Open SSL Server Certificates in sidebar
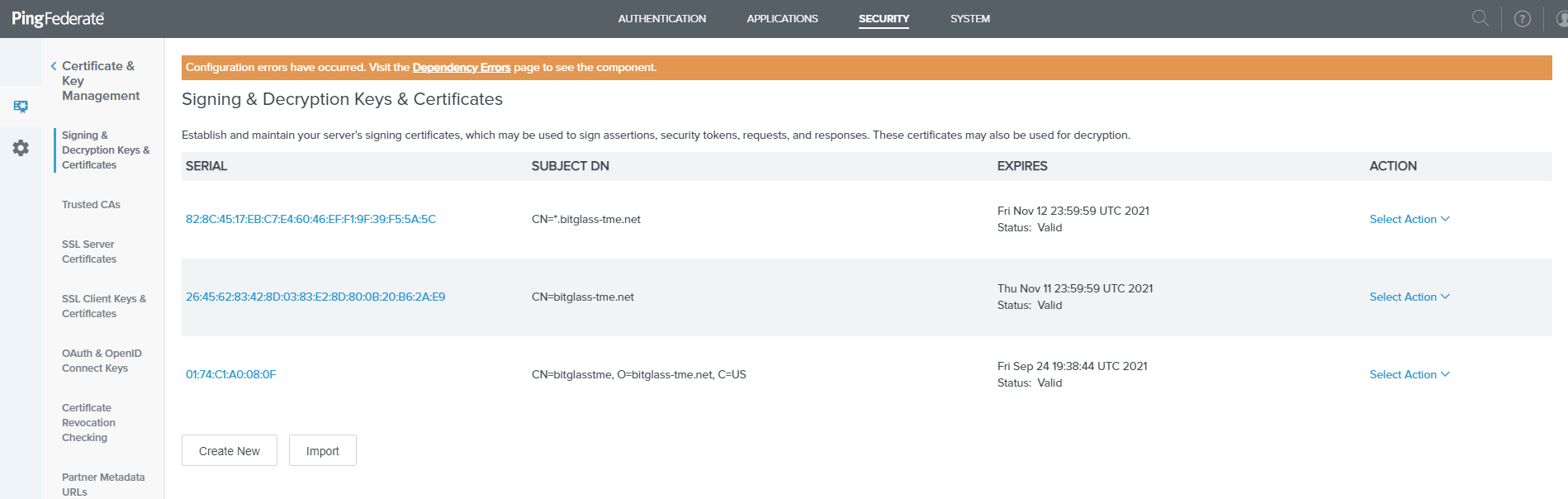Image resolution: width=1568 pixels, height=499 pixels. (x=89, y=251)
